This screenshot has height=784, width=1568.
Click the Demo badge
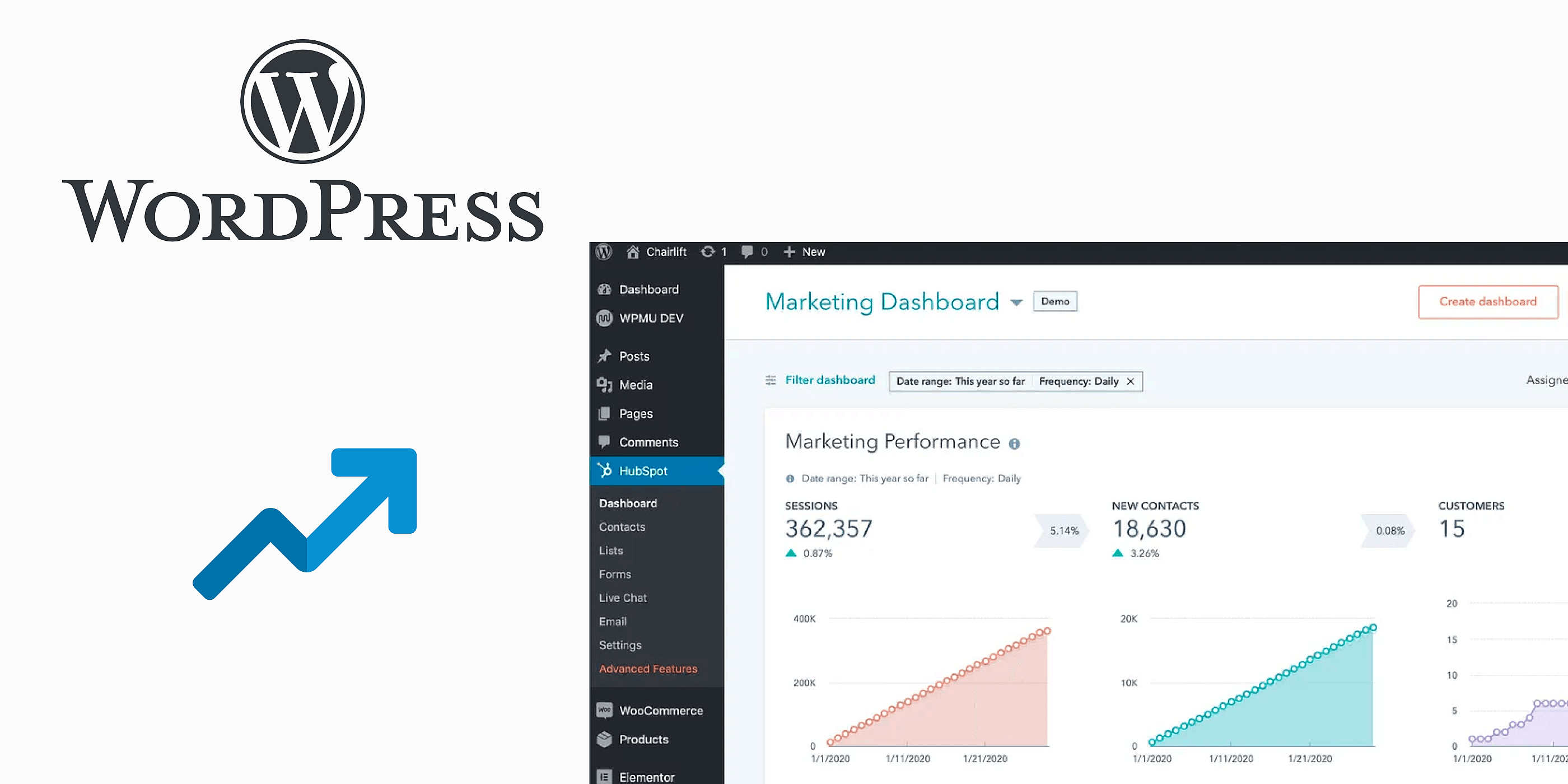click(1055, 301)
